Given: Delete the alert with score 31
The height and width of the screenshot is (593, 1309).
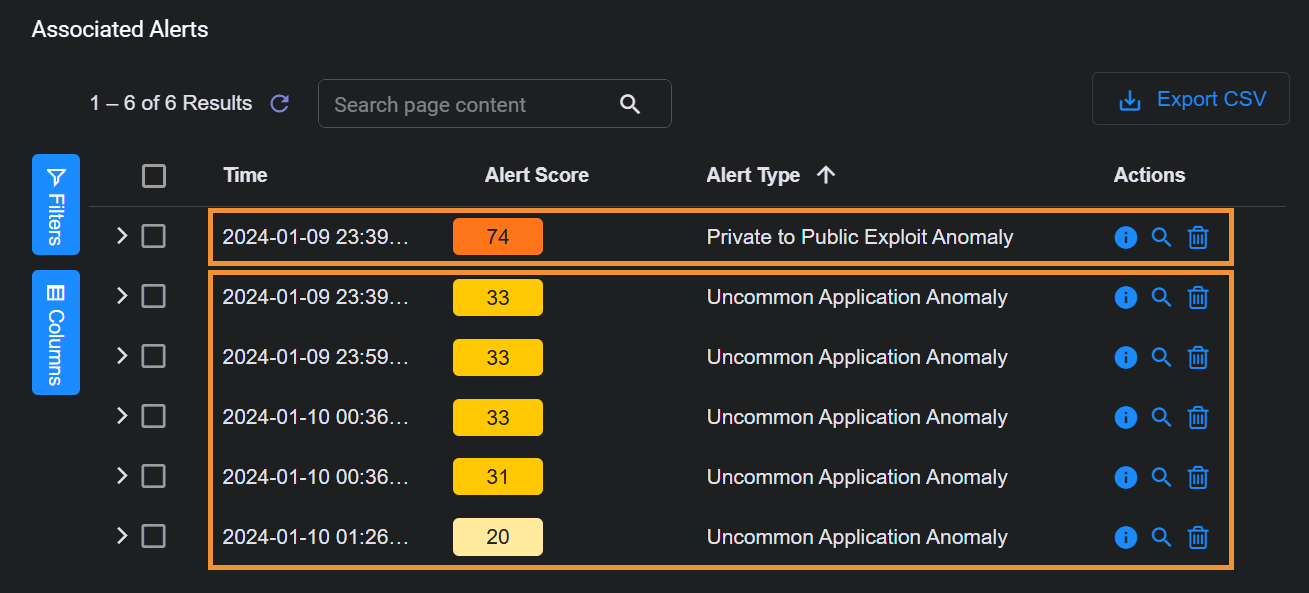Looking at the screenshot, I should [x=1197, y=477].
